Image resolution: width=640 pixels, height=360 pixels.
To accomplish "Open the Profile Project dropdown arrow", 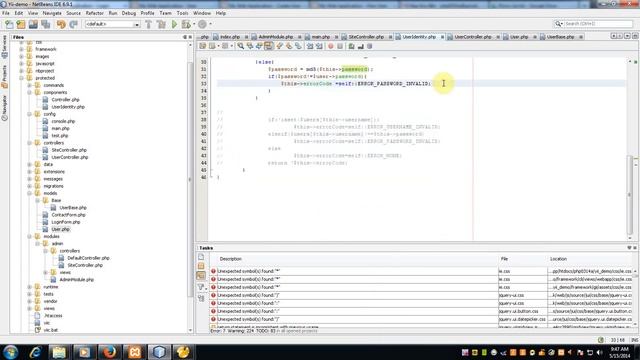I will (210, 24).
